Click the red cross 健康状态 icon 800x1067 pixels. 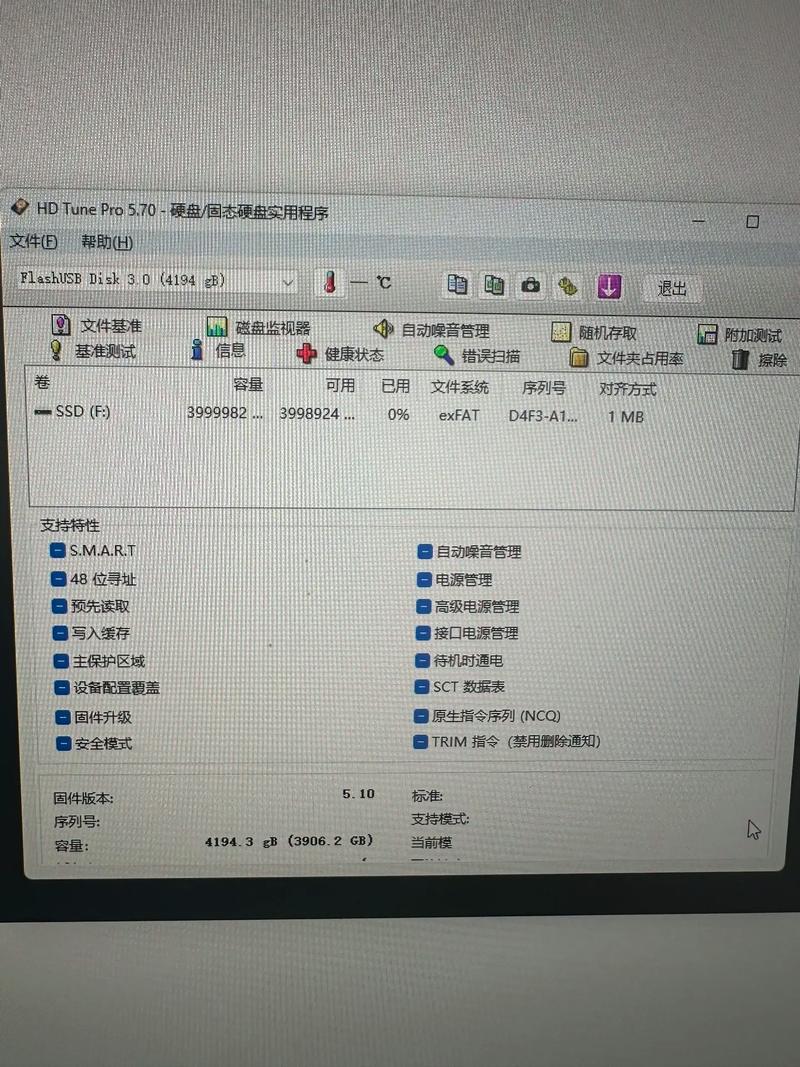point(307,353)
